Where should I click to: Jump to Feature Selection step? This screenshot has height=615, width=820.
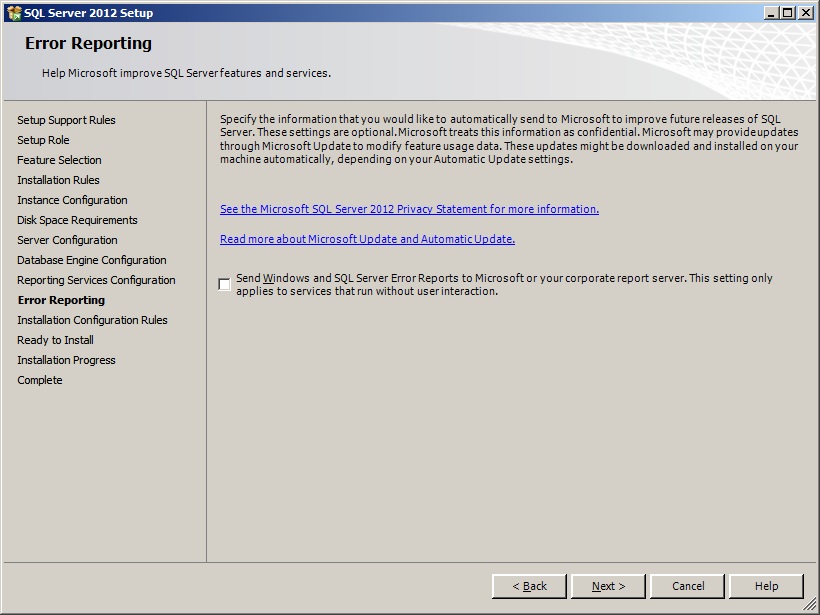coord(59,160)
